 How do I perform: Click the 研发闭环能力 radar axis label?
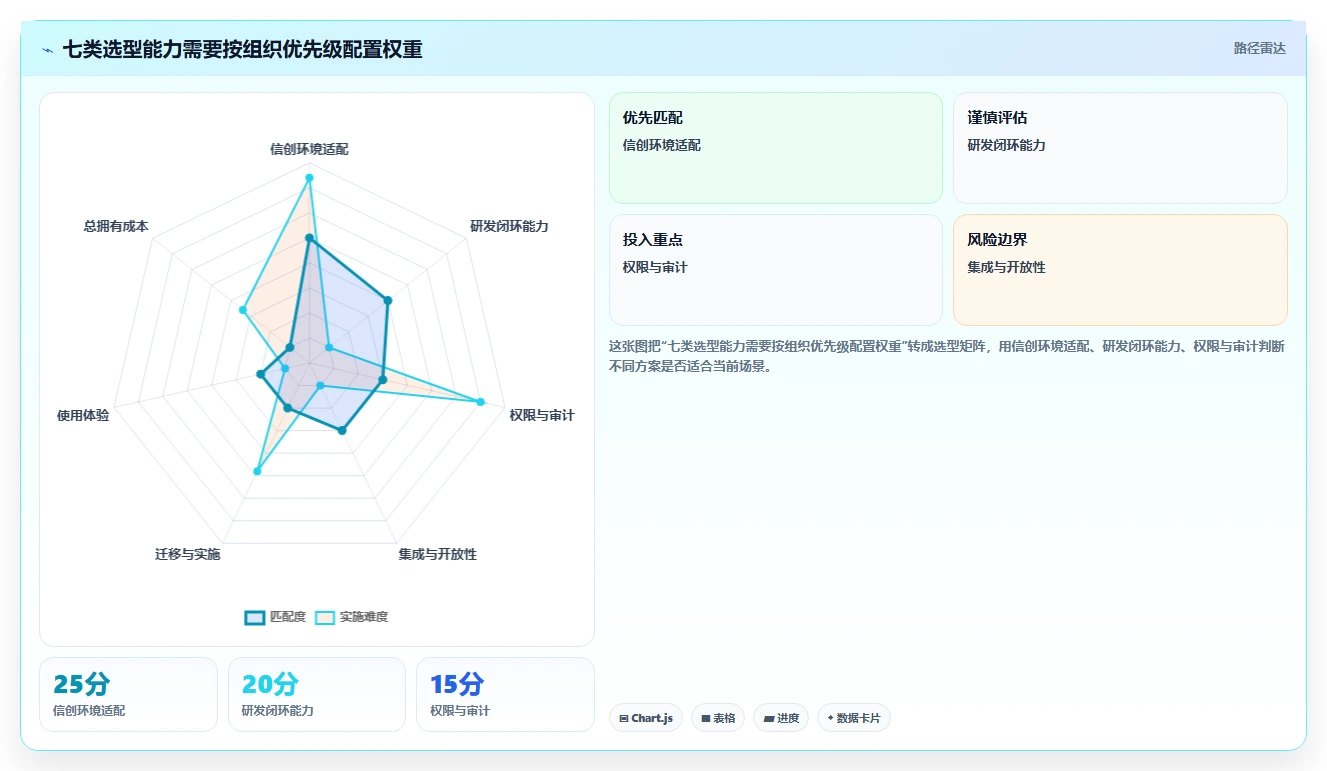pos(509,226)
